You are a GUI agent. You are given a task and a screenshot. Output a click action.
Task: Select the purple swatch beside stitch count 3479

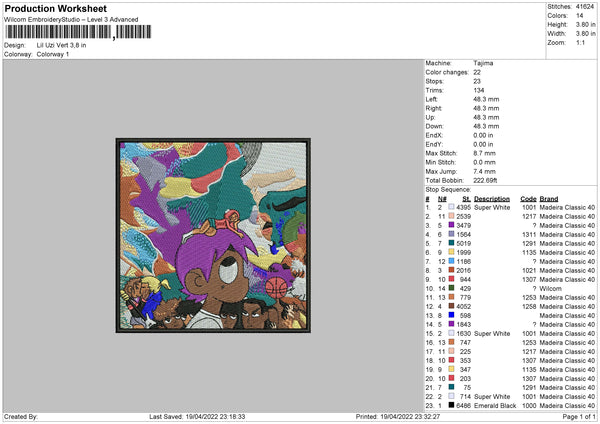pos(452,225)
